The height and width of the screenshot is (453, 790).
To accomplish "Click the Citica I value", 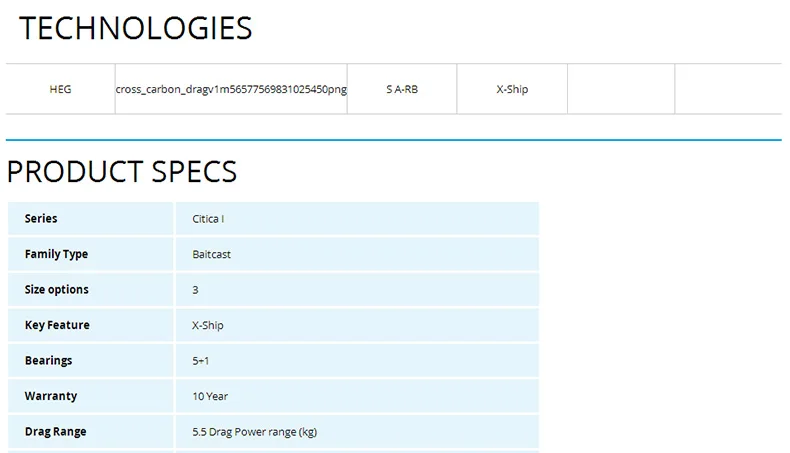I will tap(208, 219).
